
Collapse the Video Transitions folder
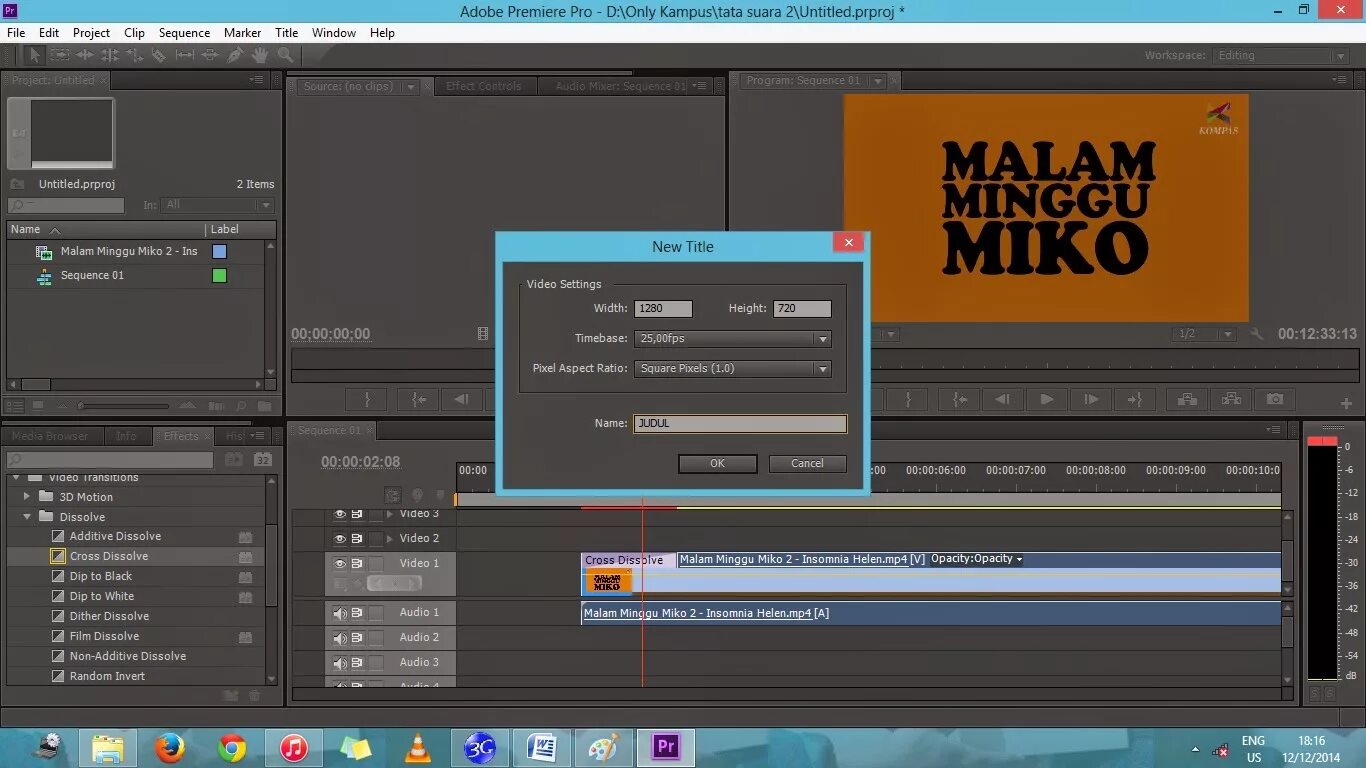click(x=16, y=478)
